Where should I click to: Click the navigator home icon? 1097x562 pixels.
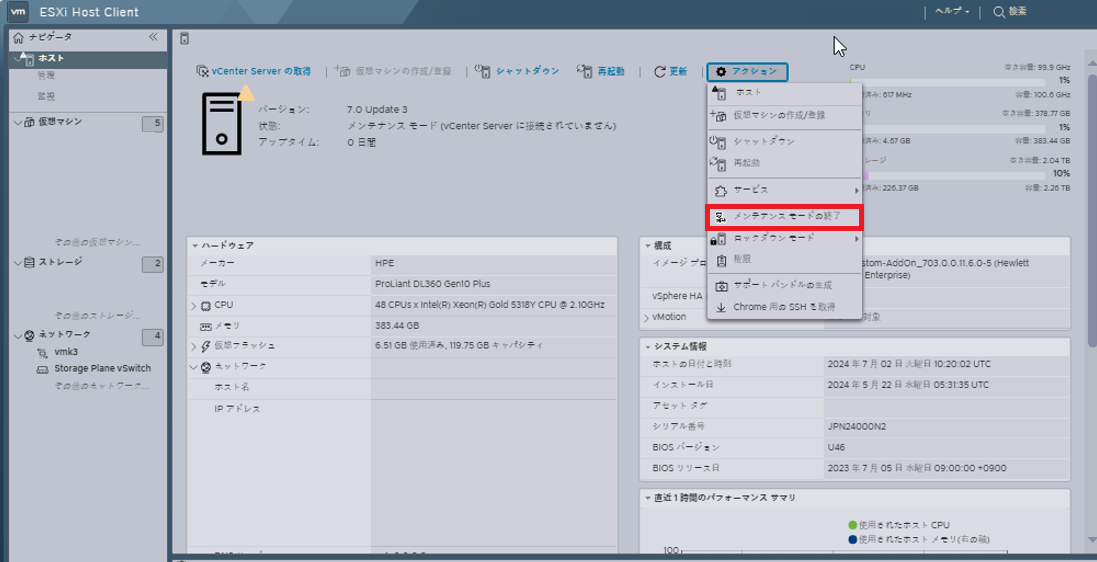(19, 37)
